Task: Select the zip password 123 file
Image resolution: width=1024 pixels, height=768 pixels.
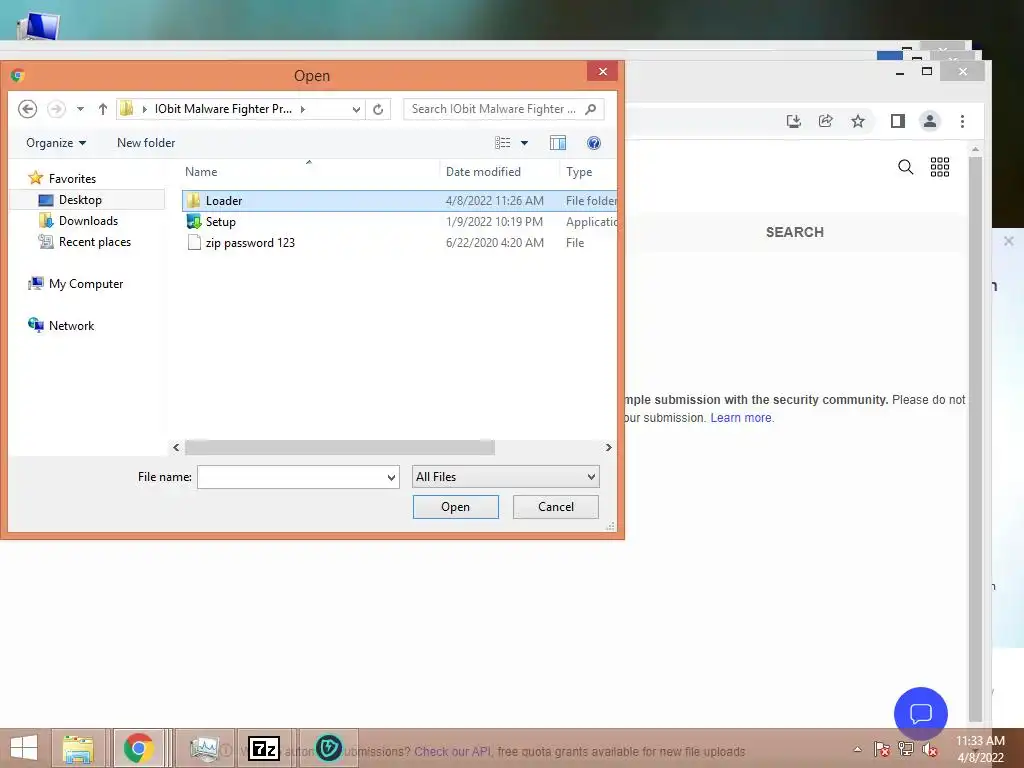Action: pos(399,243)
